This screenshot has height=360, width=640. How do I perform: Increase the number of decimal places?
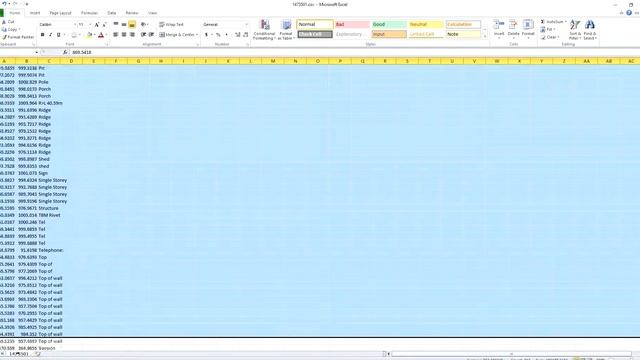coord(238,35)
